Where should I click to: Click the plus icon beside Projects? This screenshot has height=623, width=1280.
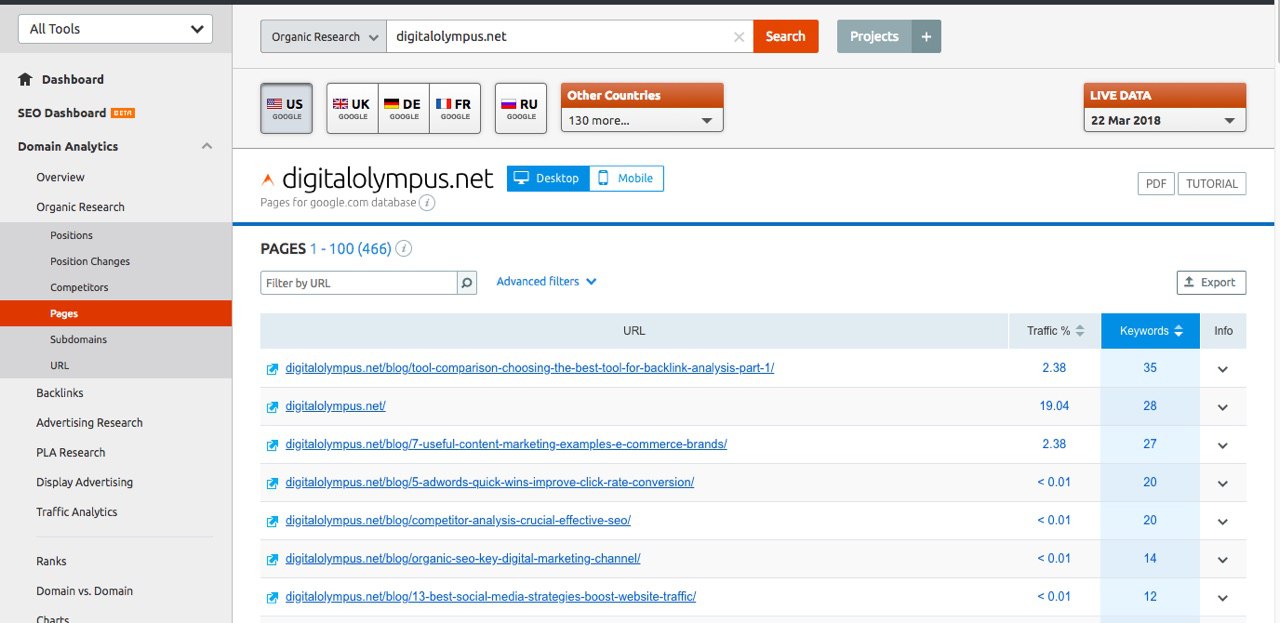(926, 36)
